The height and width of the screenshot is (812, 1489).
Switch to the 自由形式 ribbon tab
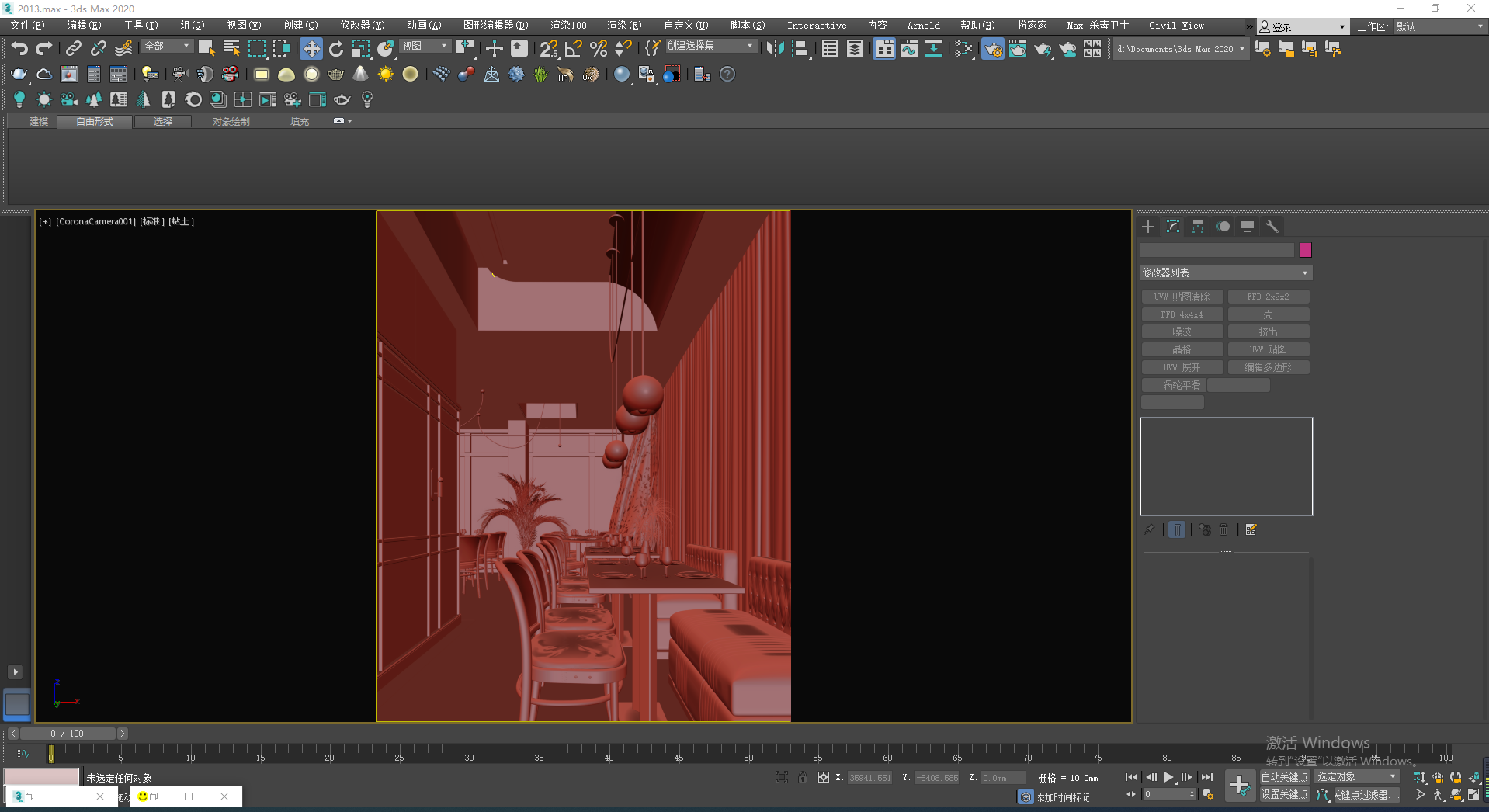tap(95, 122)
